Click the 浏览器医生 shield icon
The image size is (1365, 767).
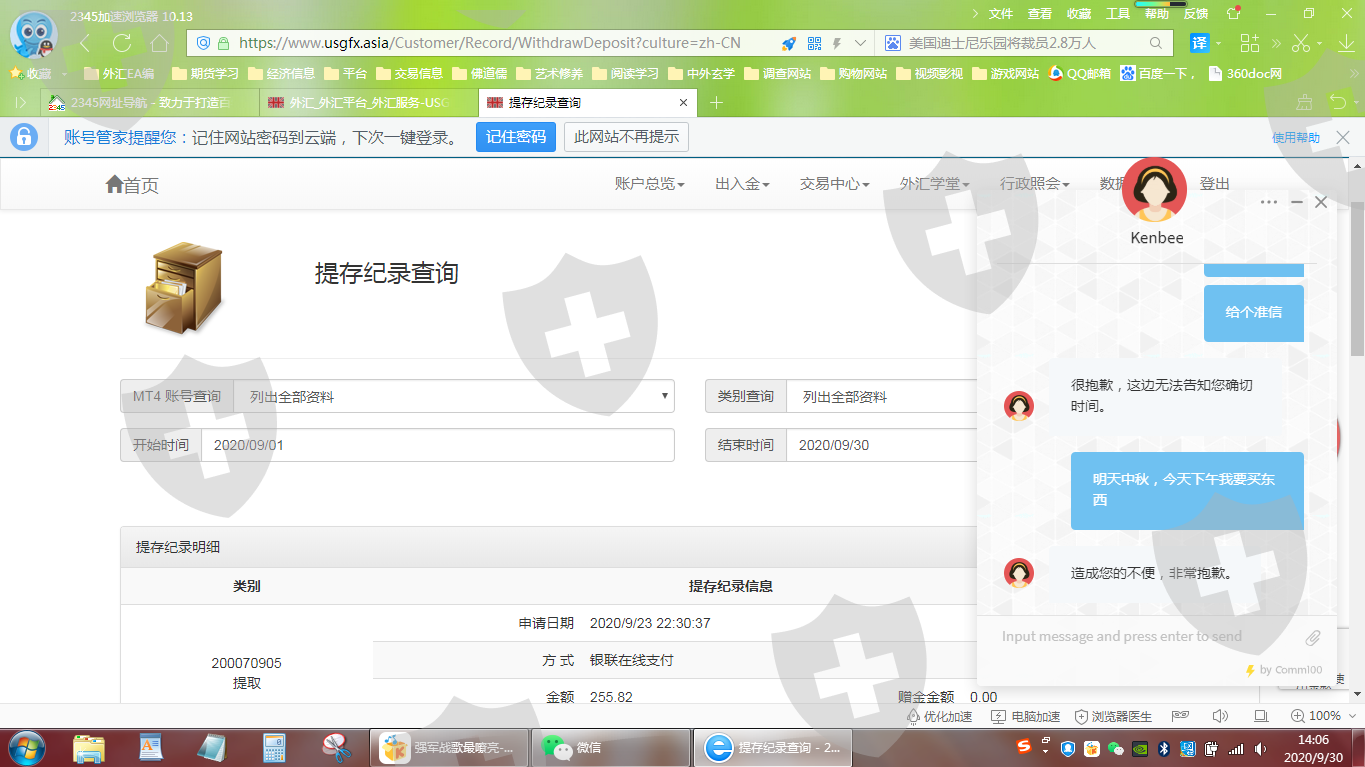pyautogui.click(x=1081, y=716)
